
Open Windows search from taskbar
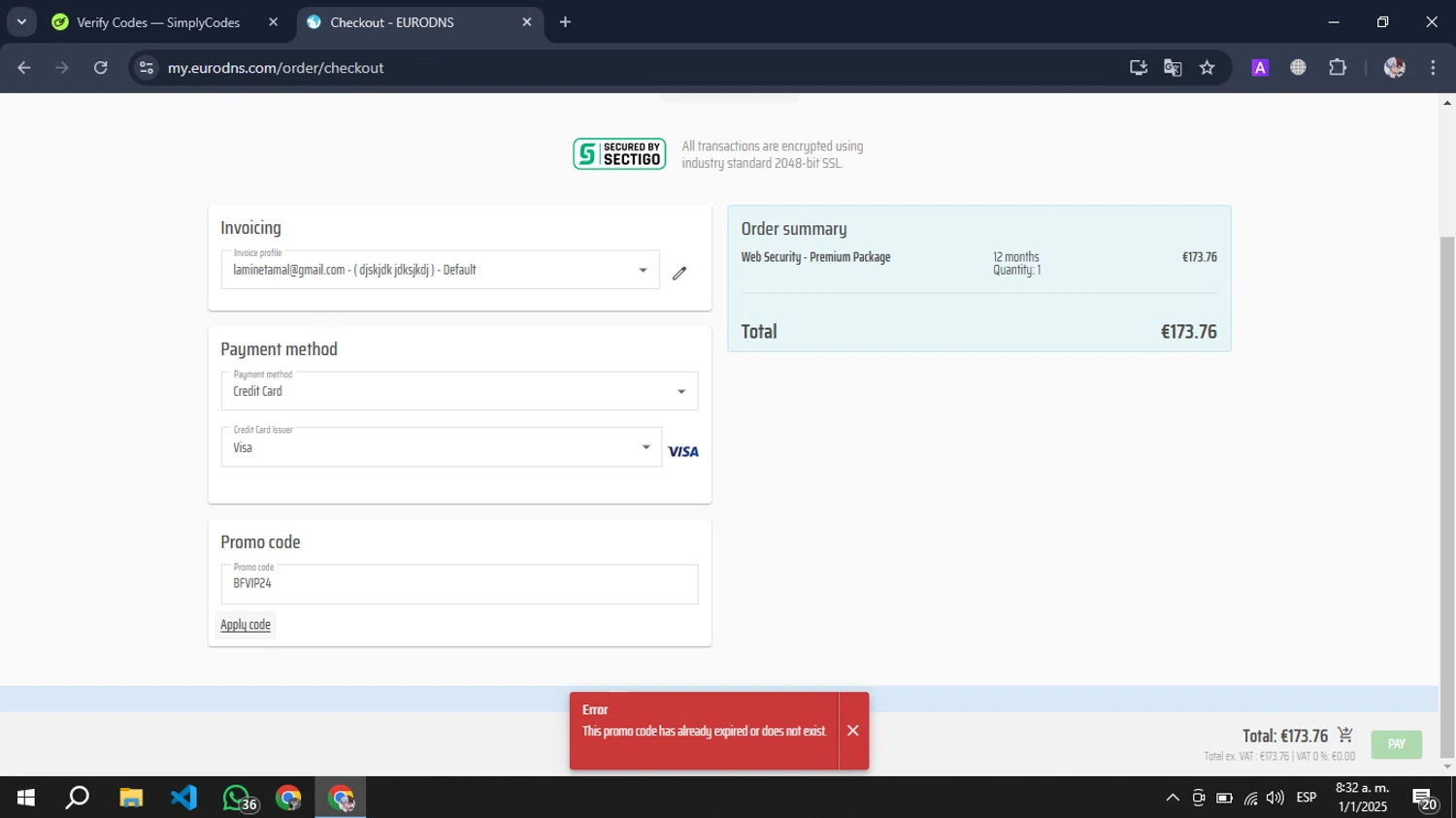[78, 798]
